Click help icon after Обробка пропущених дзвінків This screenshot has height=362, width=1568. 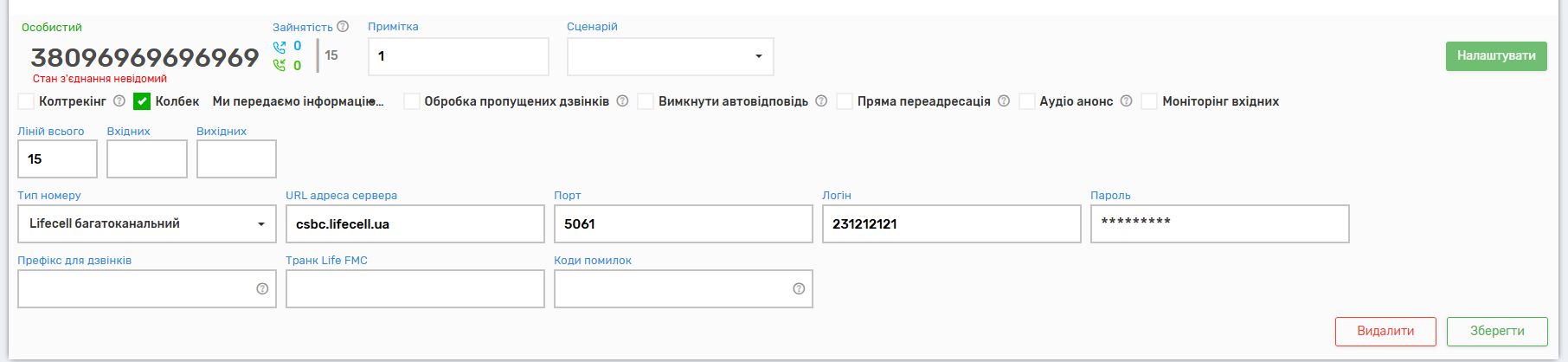click(x=622, y=101)
